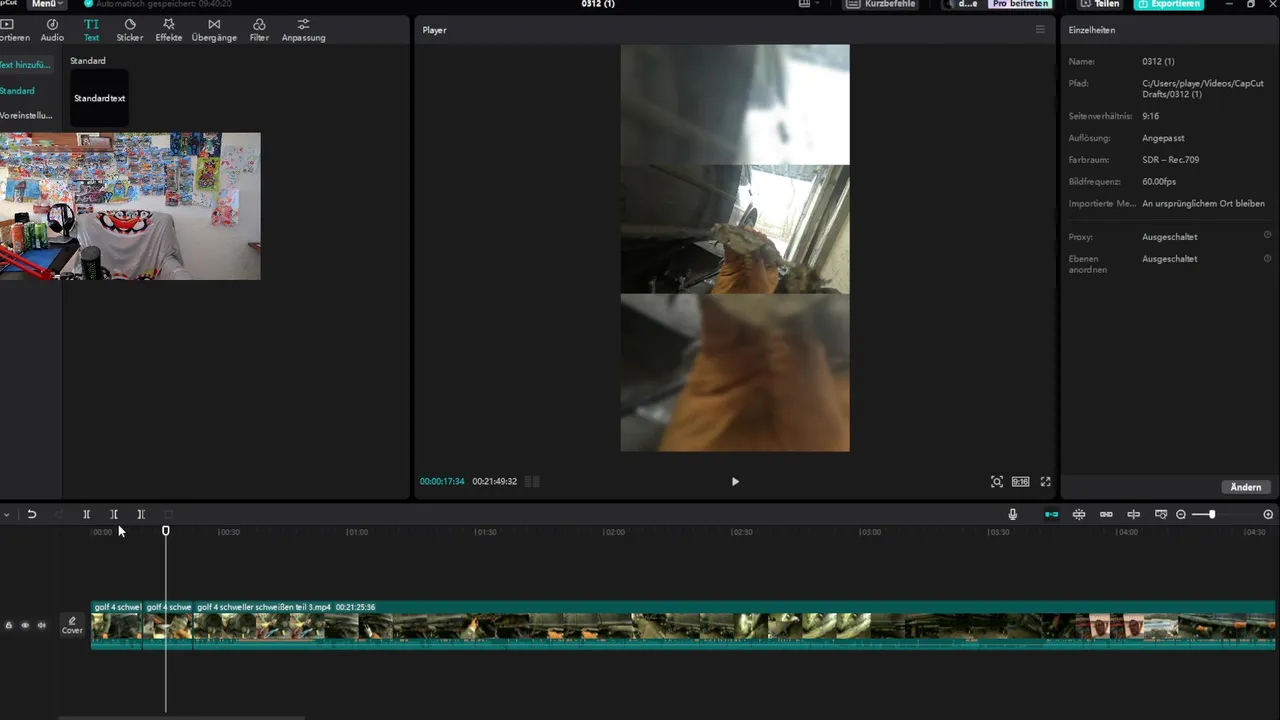Open the Sticker tab

[x=129, y=30]
